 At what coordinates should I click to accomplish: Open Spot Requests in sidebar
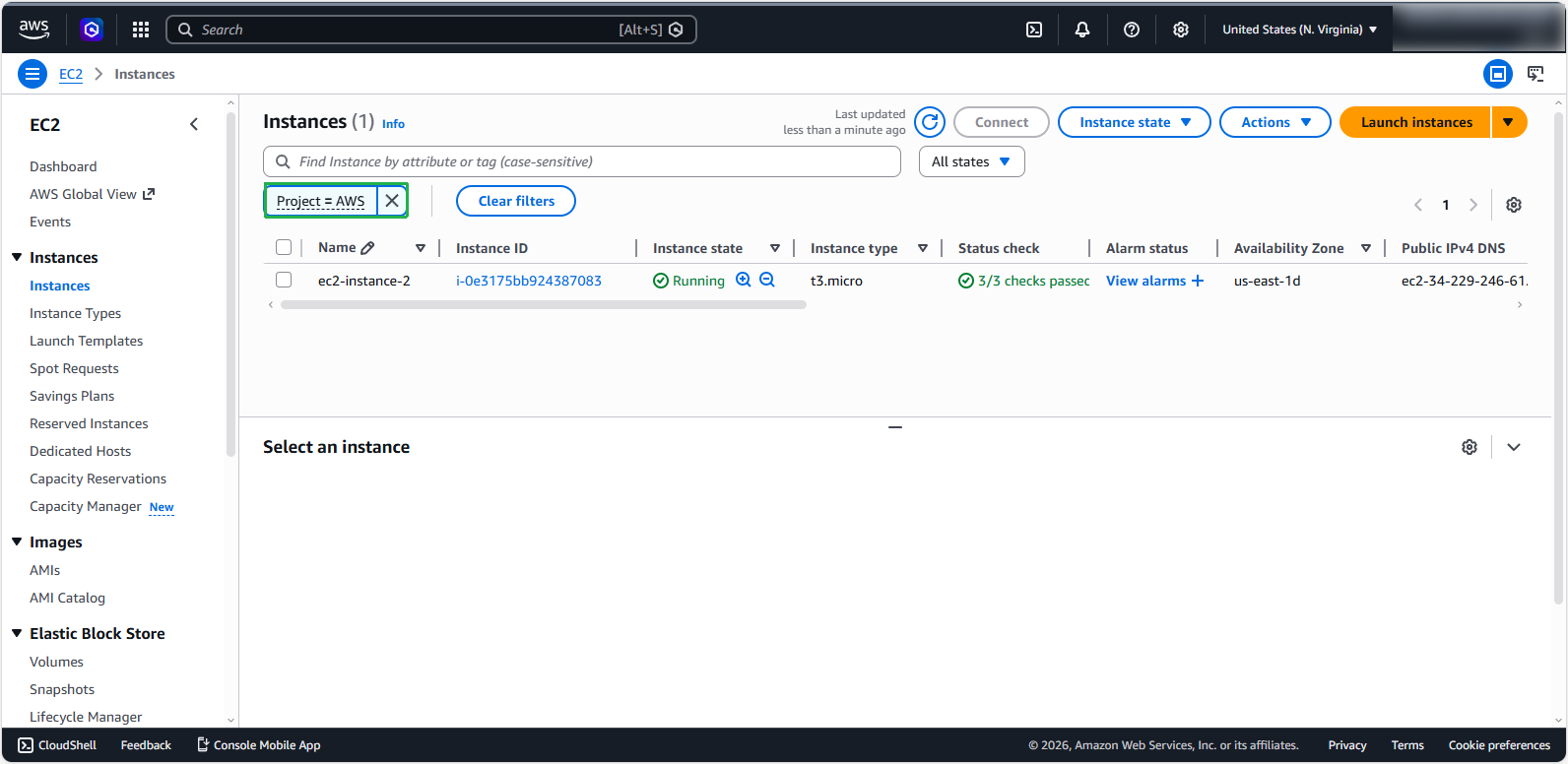74,368
